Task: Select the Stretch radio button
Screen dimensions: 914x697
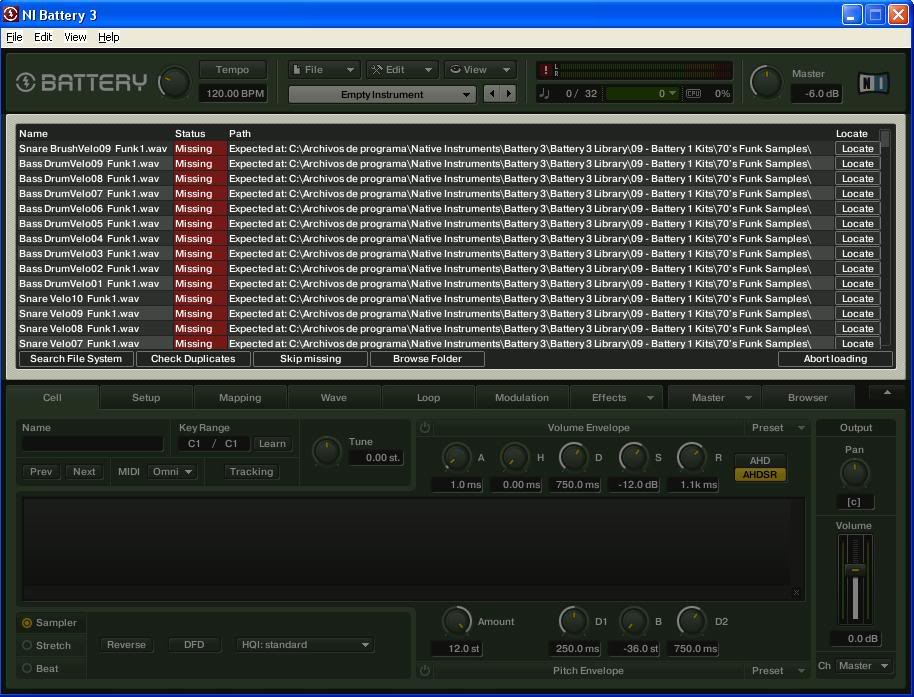Action: (x=27, y=645)
